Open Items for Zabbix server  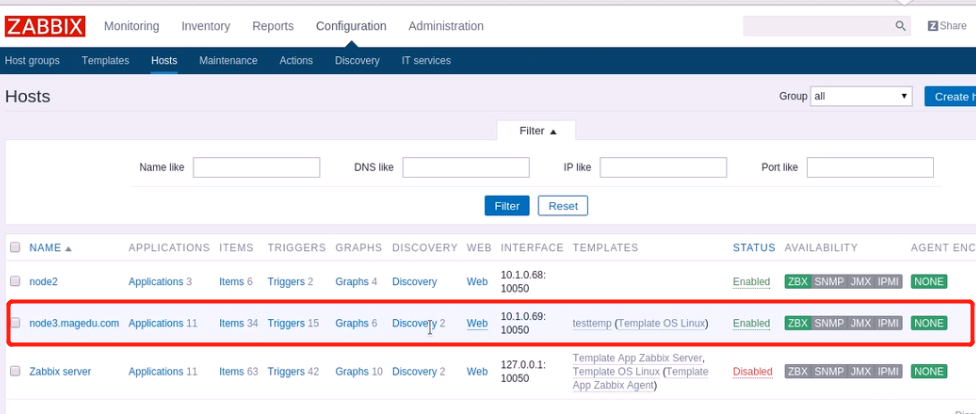coord(232,372)
